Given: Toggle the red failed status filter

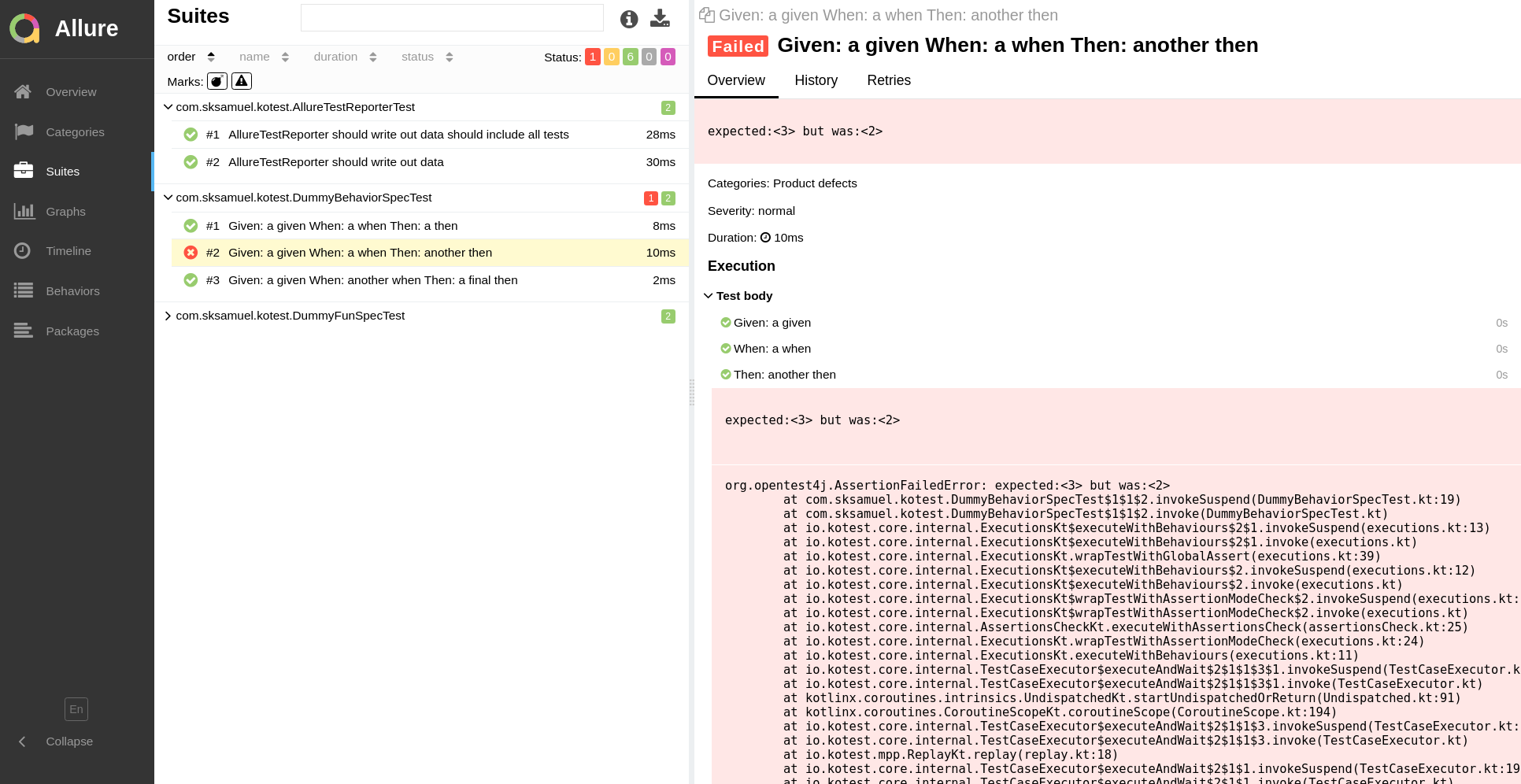Looking at the screenshot, I should 592,57.
